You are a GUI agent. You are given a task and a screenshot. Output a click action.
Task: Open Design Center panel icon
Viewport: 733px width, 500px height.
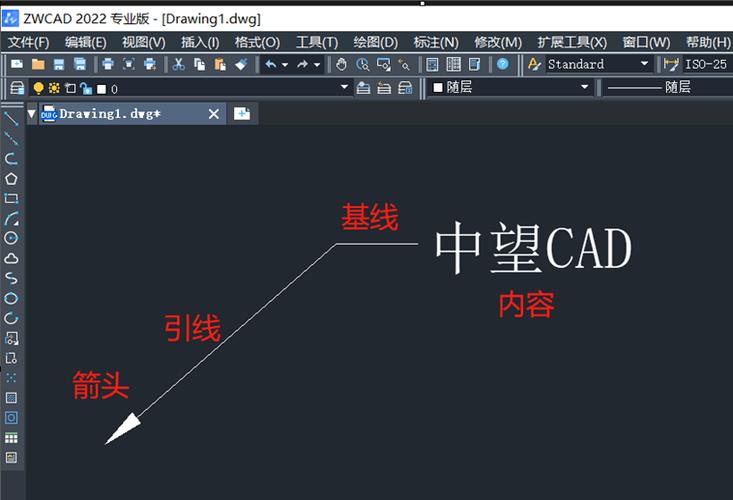453,64
